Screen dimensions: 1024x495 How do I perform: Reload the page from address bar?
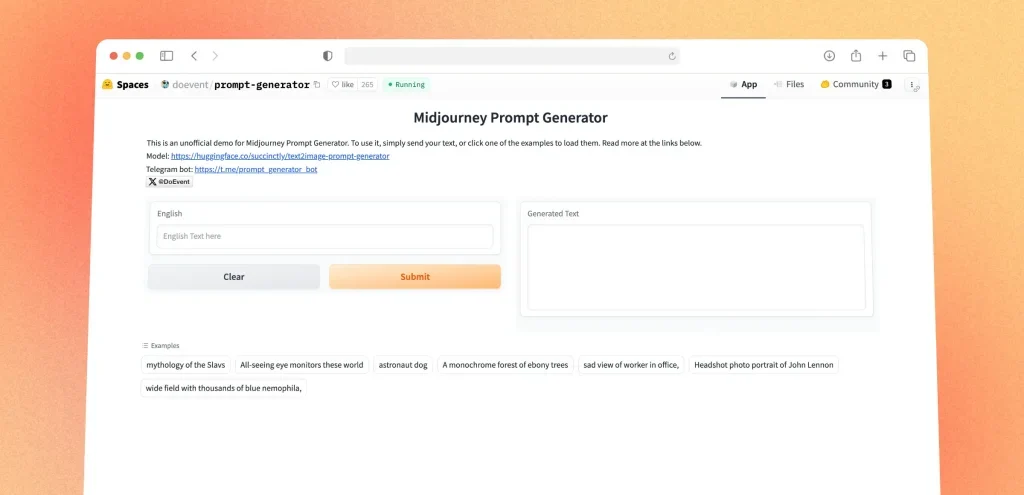click(x=672, y=56)
